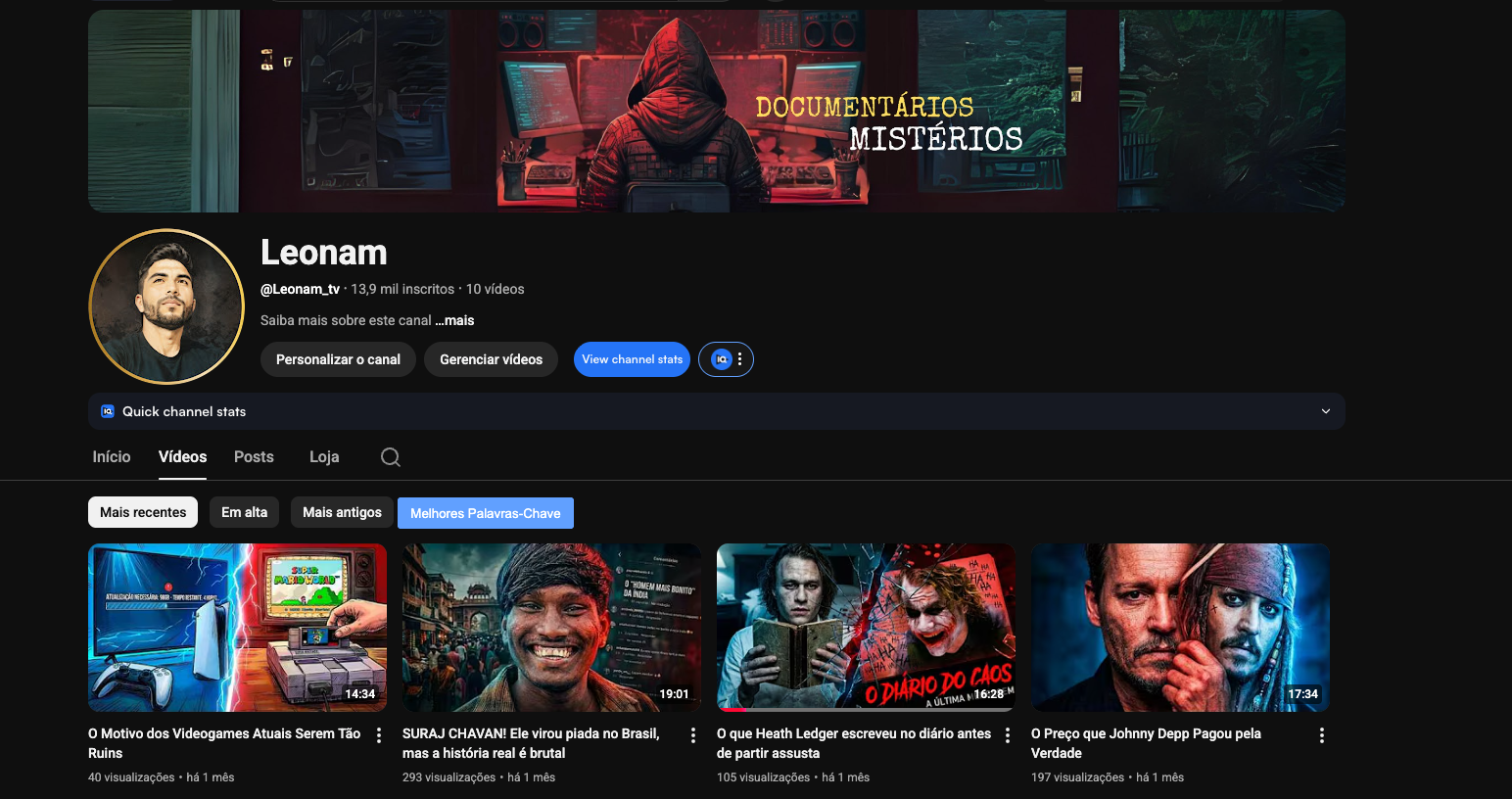Play the smiling man in India thumbnail
This screenshot has height=799, width=1512.
pos(551,628)
